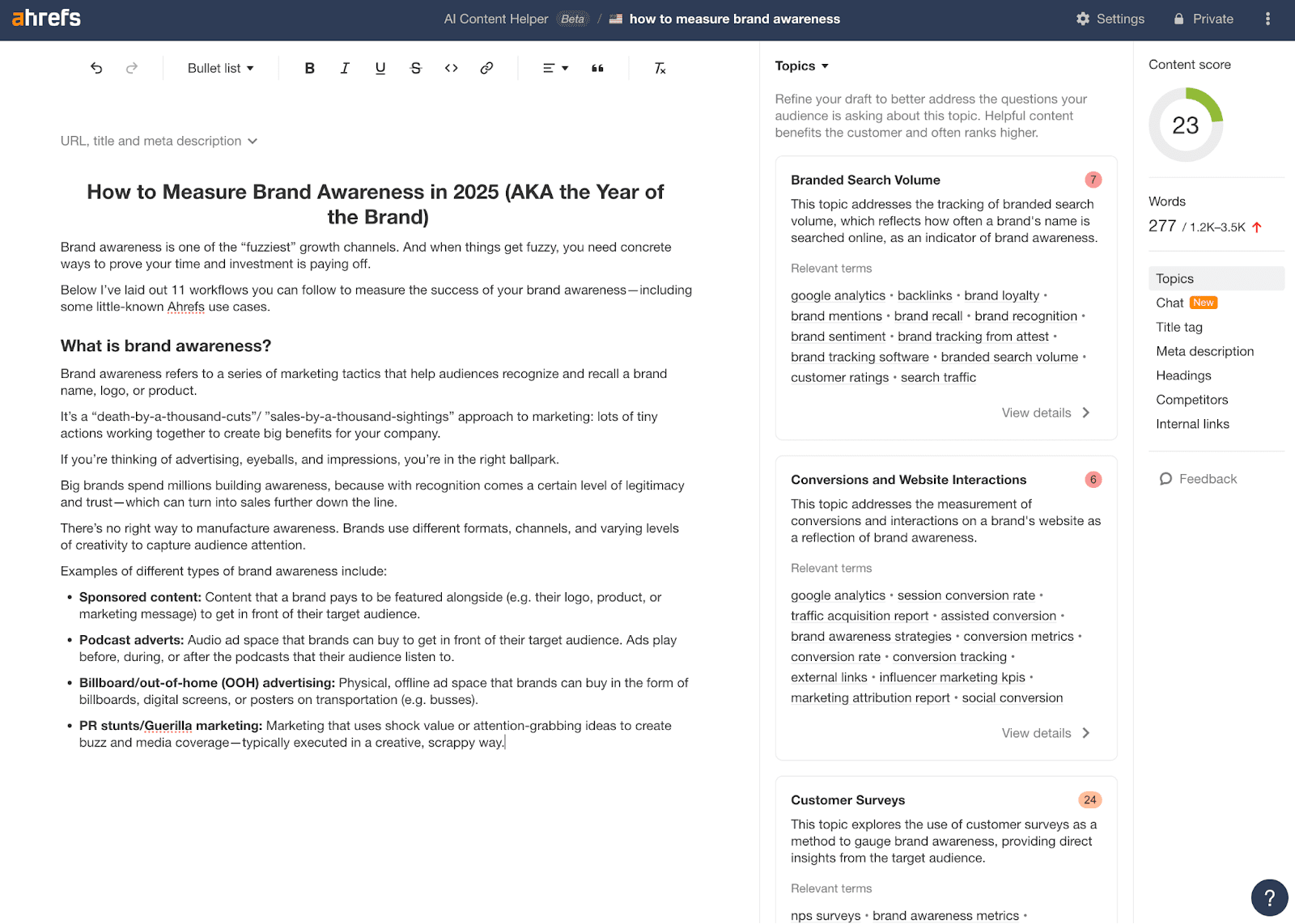Open the Topics filter dropdown
Viewport: 1295px width, 924px height.
click(x=801, y=66)
